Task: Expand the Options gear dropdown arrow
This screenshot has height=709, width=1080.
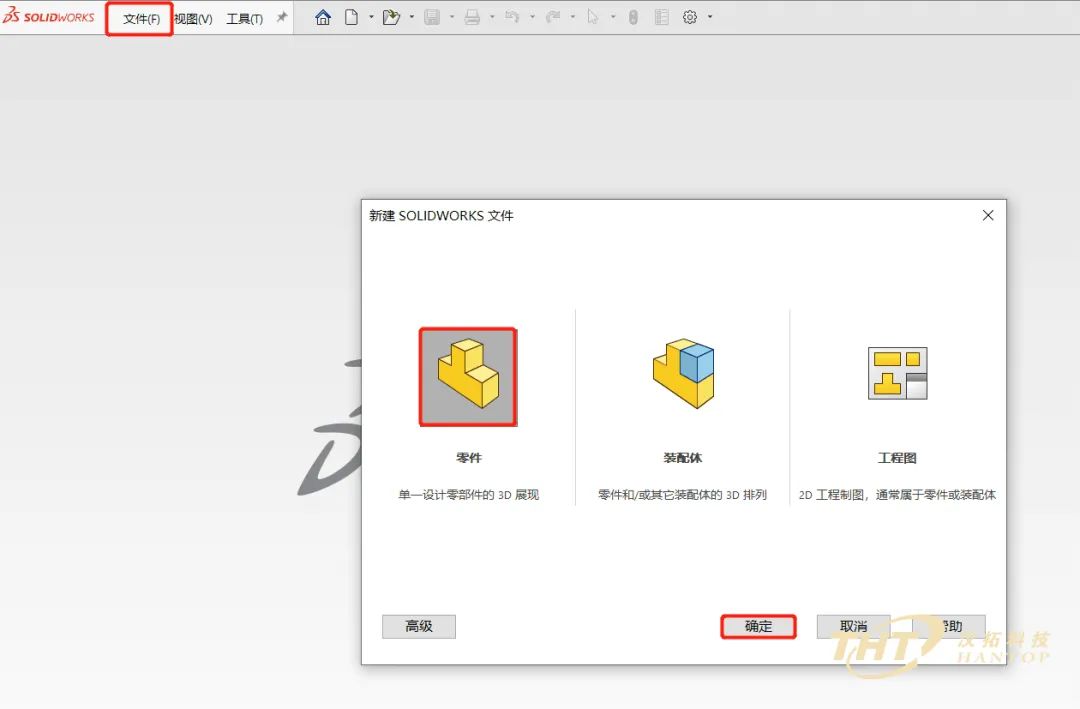Action: [x=709, y=17]
